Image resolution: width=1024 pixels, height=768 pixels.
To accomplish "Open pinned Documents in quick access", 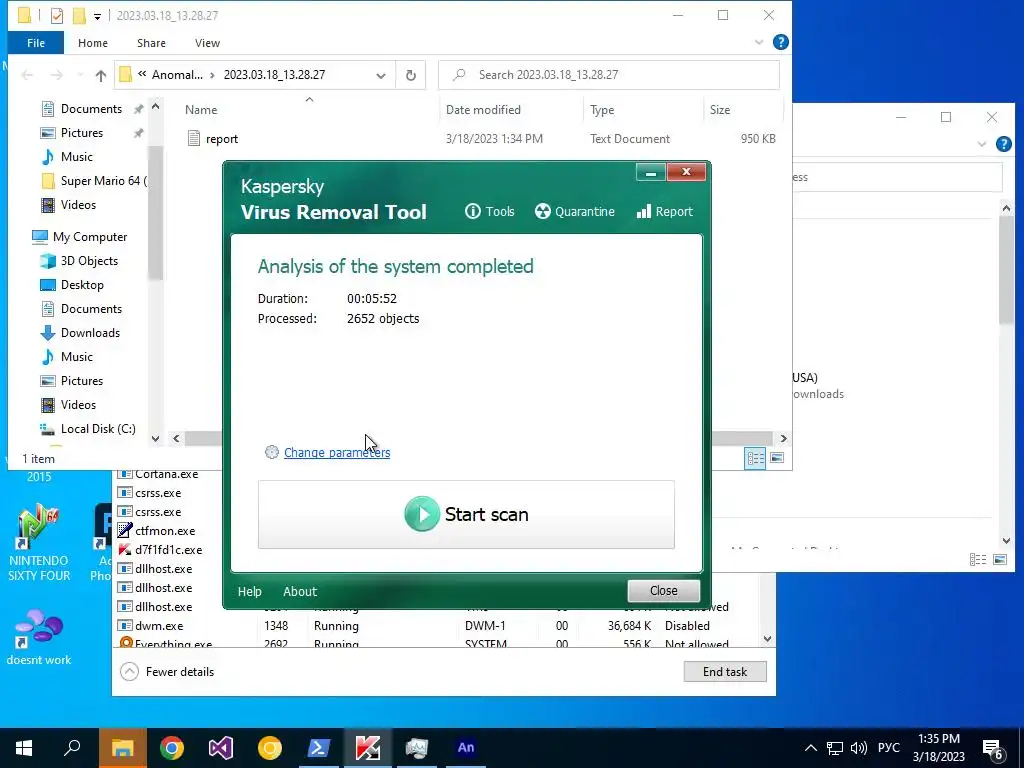I will click(x=91, y=109).
